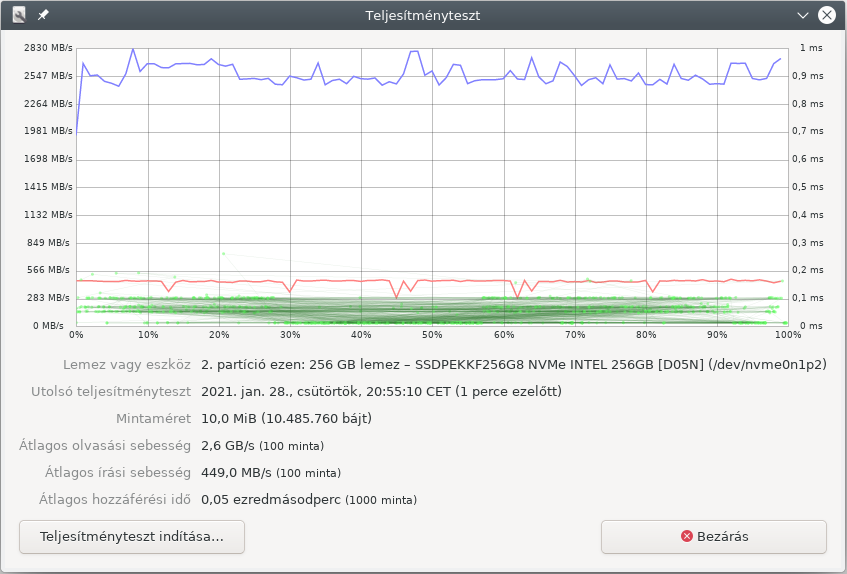Click the Bezárás button

click(x=714, y=537)
